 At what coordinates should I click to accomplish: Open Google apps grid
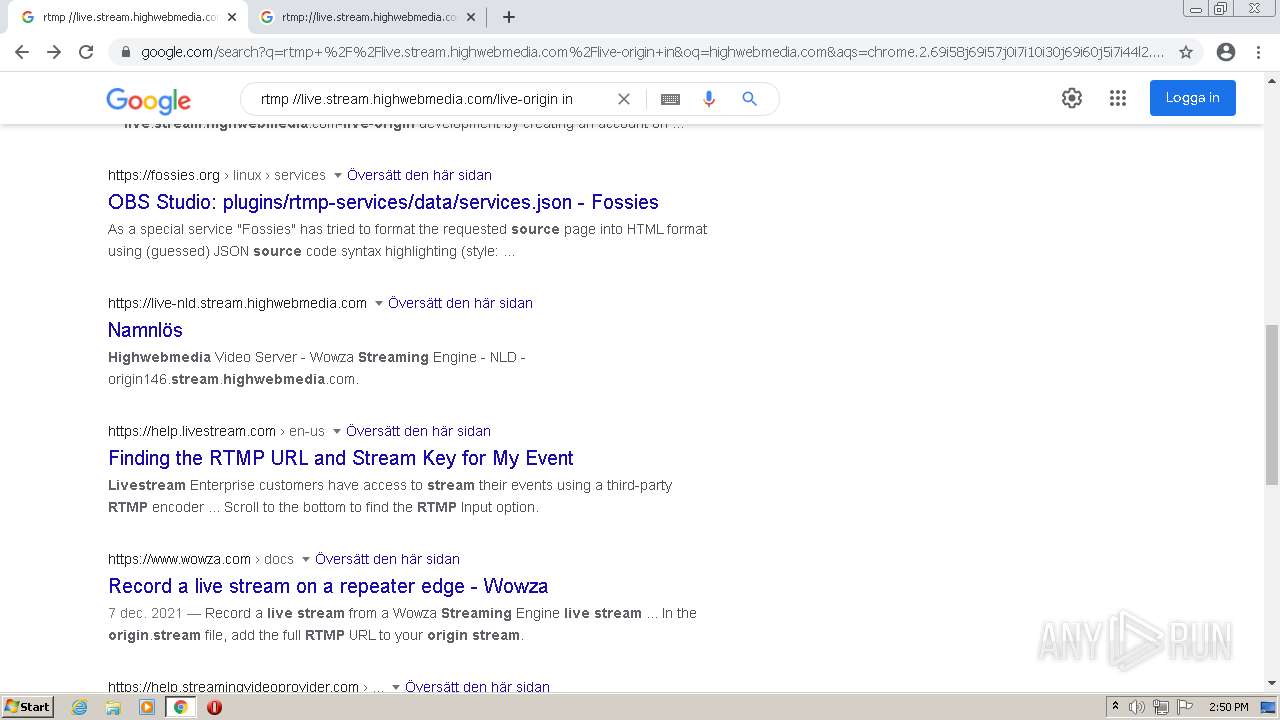[x=1118, y=98]
